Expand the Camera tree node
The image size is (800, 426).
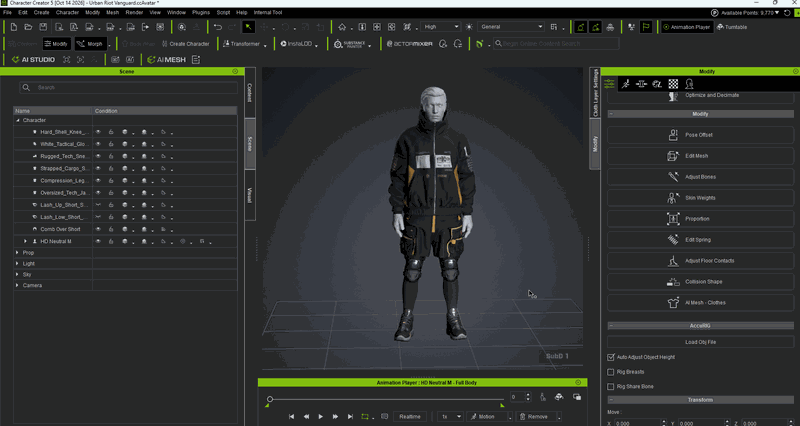pyautogui.click(x=17, y=285)
